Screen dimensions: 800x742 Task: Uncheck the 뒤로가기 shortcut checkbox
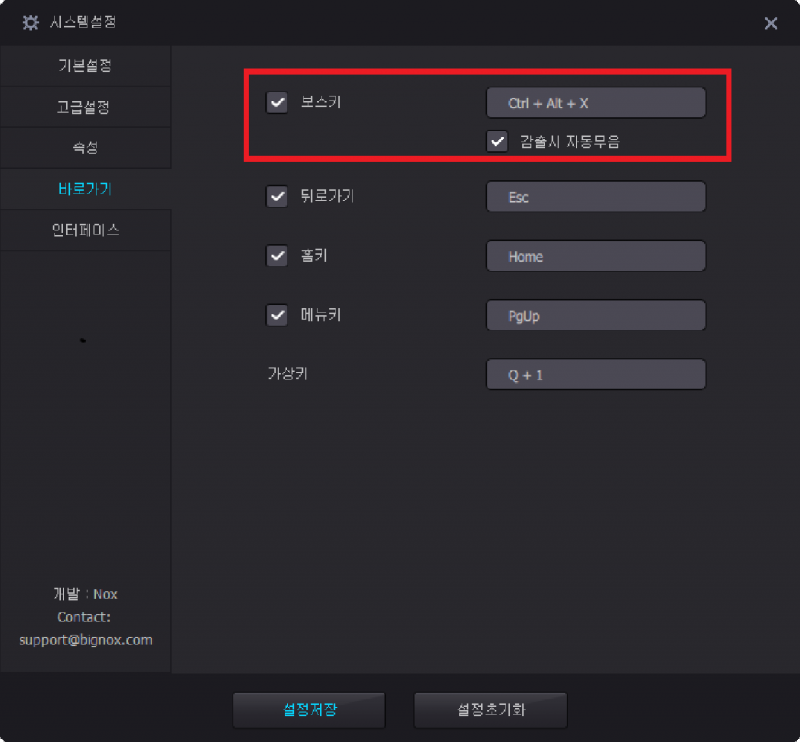coord(277,196)
